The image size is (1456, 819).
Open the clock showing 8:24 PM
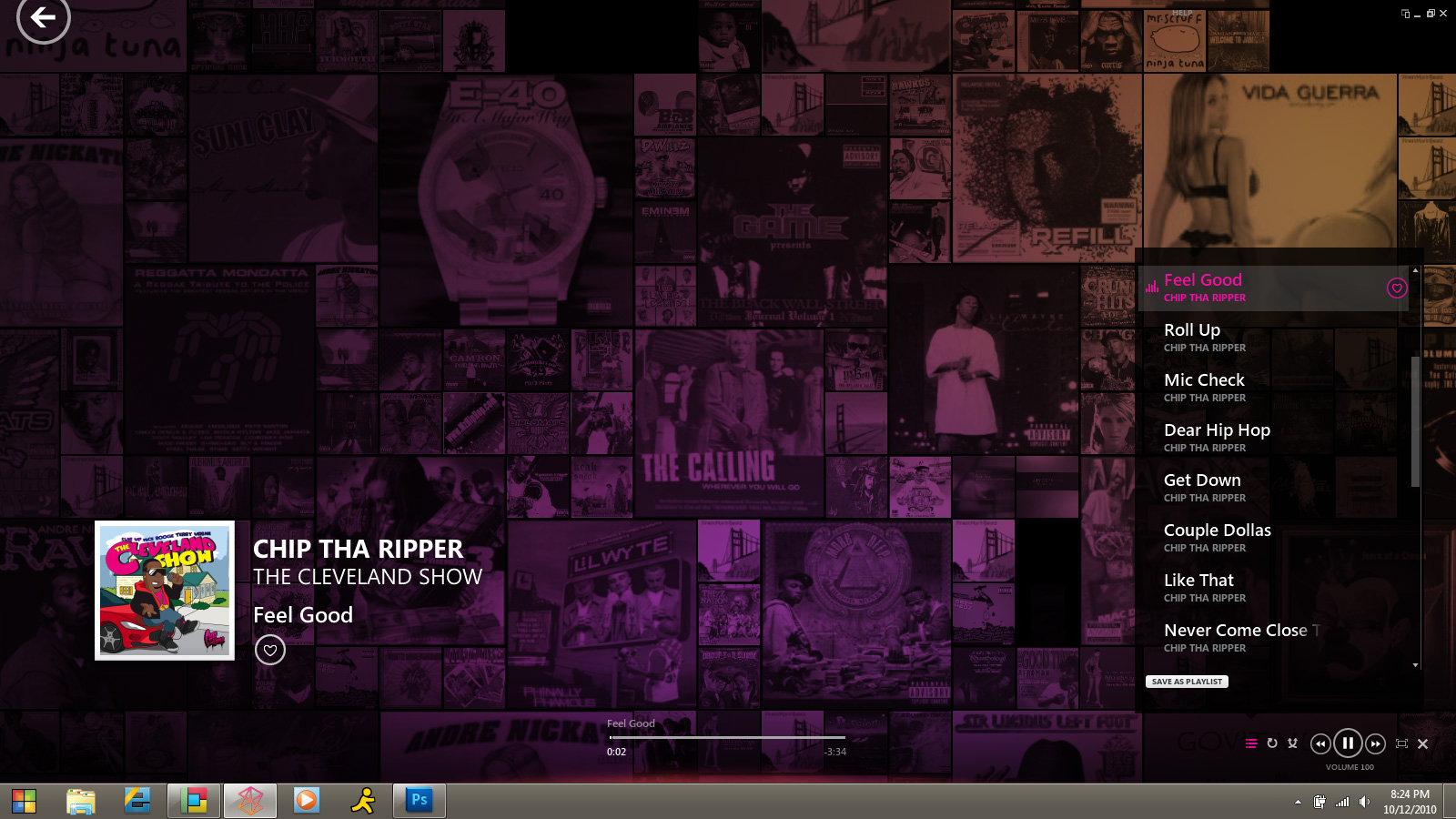(1410, 802)
